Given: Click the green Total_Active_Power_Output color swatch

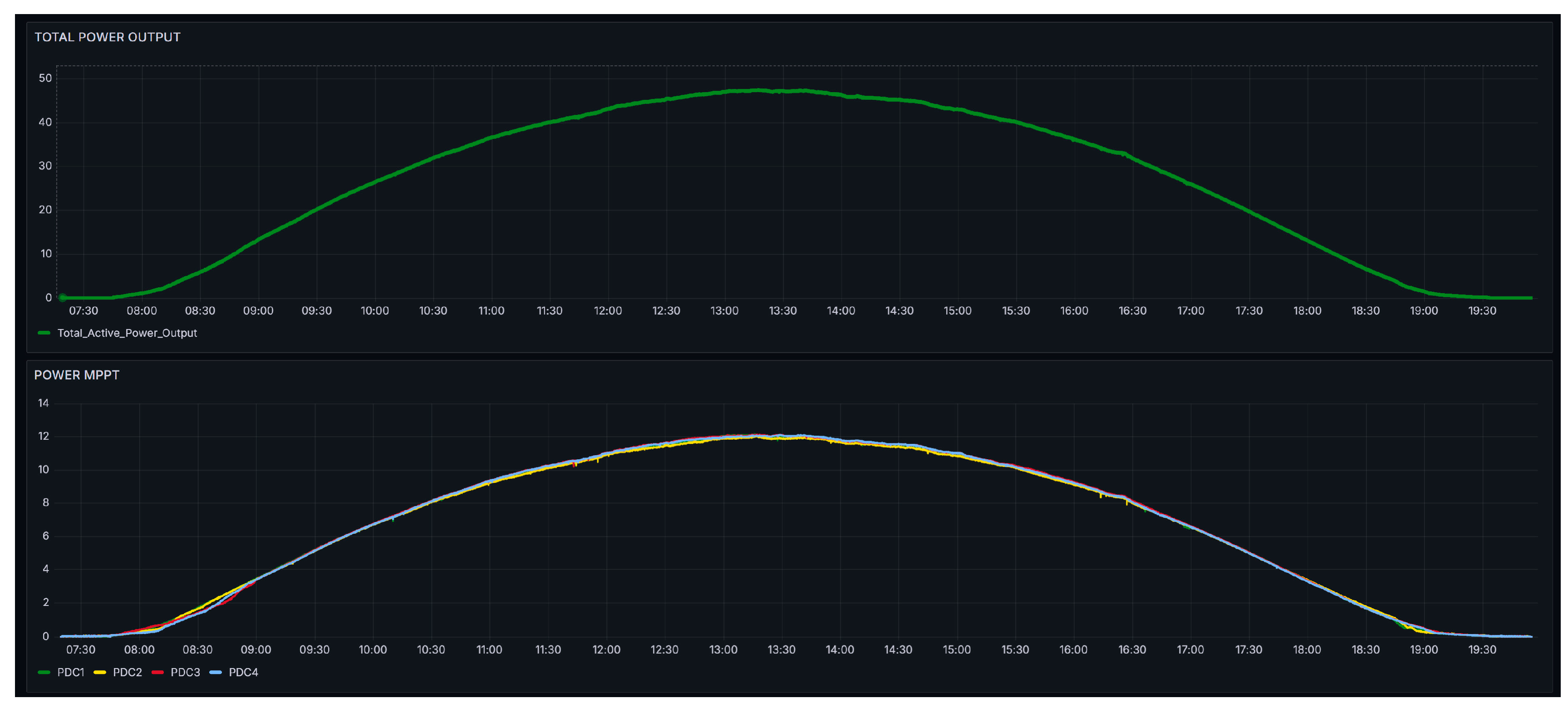Looking at the screenshot, I should 44,333.
